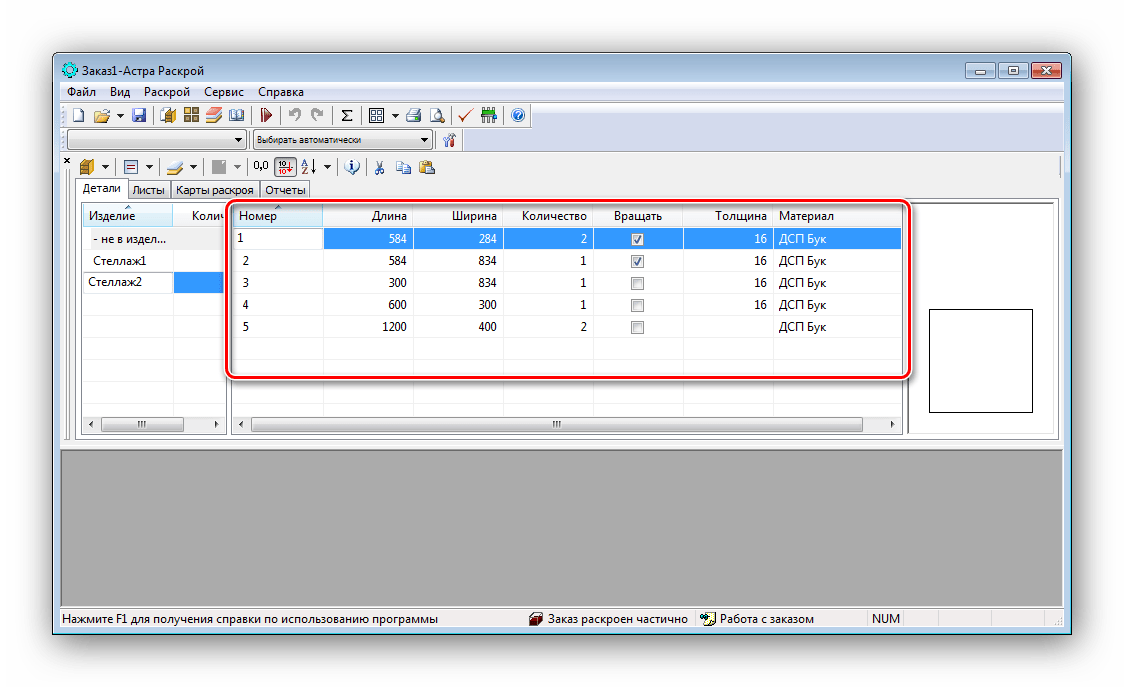Check Вращать for part number 3

(x=637, y=283)
